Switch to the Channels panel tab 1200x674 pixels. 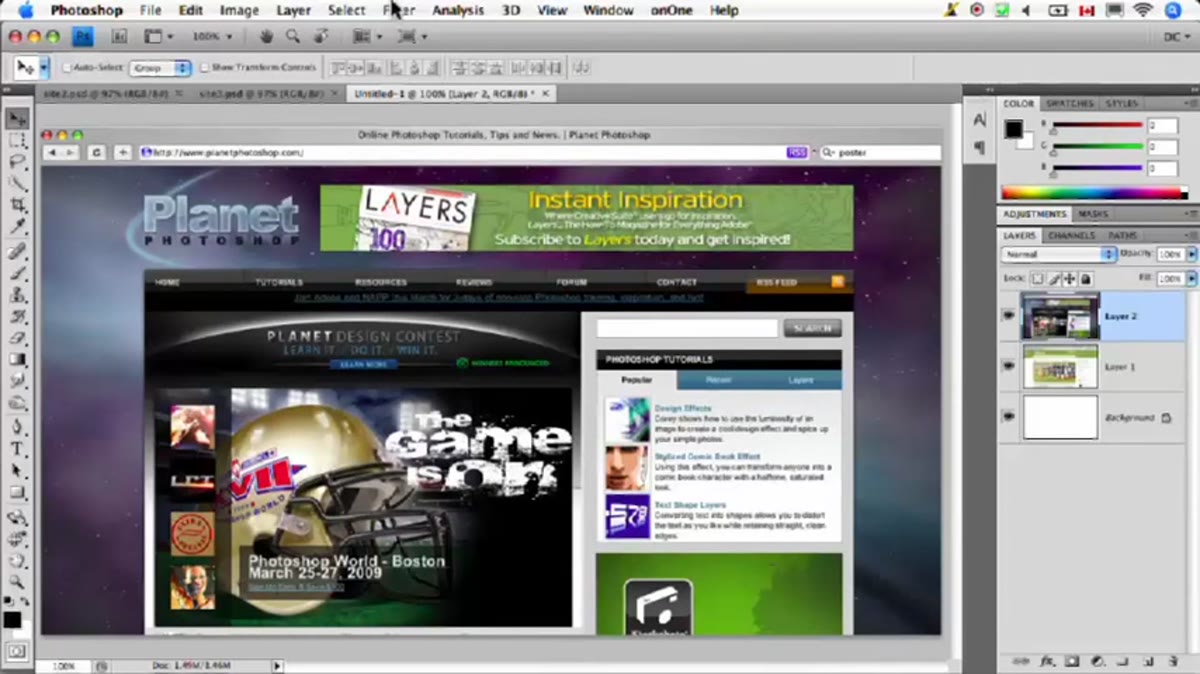[x=1071, y=235]
